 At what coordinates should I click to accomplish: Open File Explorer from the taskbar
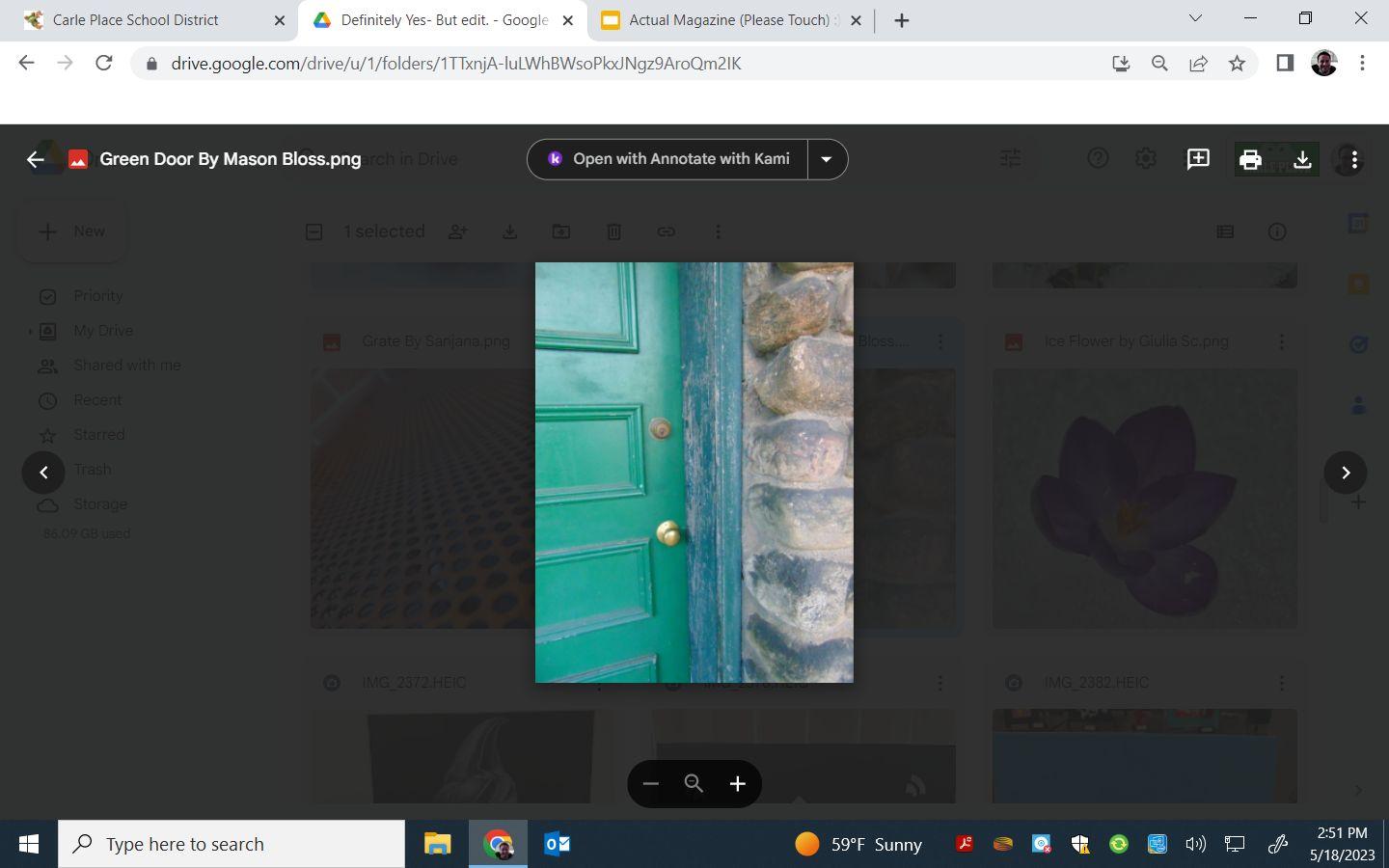[x=437, y=845]
